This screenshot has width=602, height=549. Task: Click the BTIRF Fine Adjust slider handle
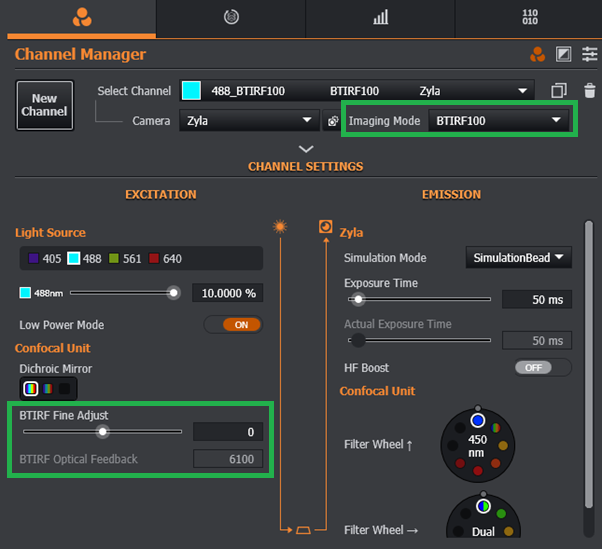[x=102, y=432]
